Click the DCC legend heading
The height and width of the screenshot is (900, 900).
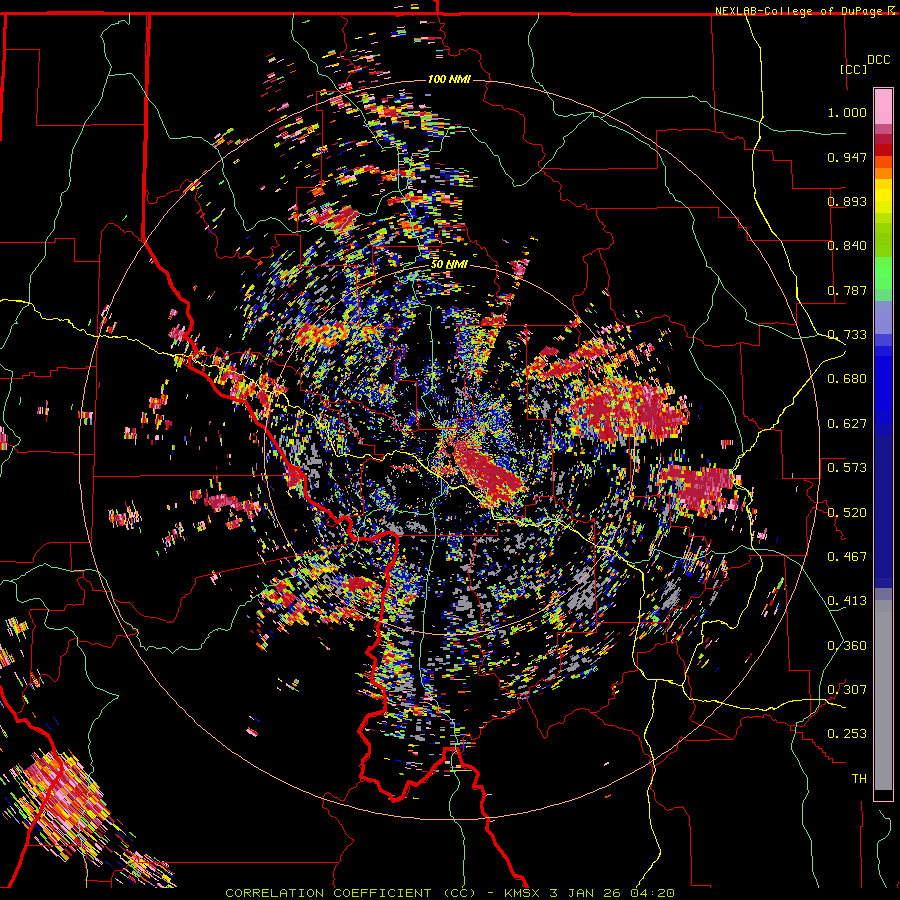tap(879, 60)
